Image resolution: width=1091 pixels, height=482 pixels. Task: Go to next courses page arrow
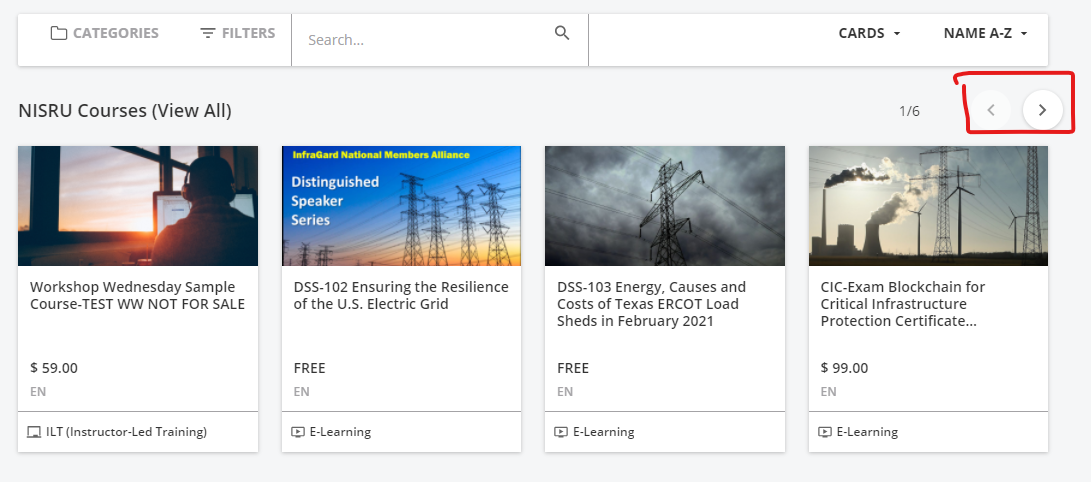(x=1042, y=110)
